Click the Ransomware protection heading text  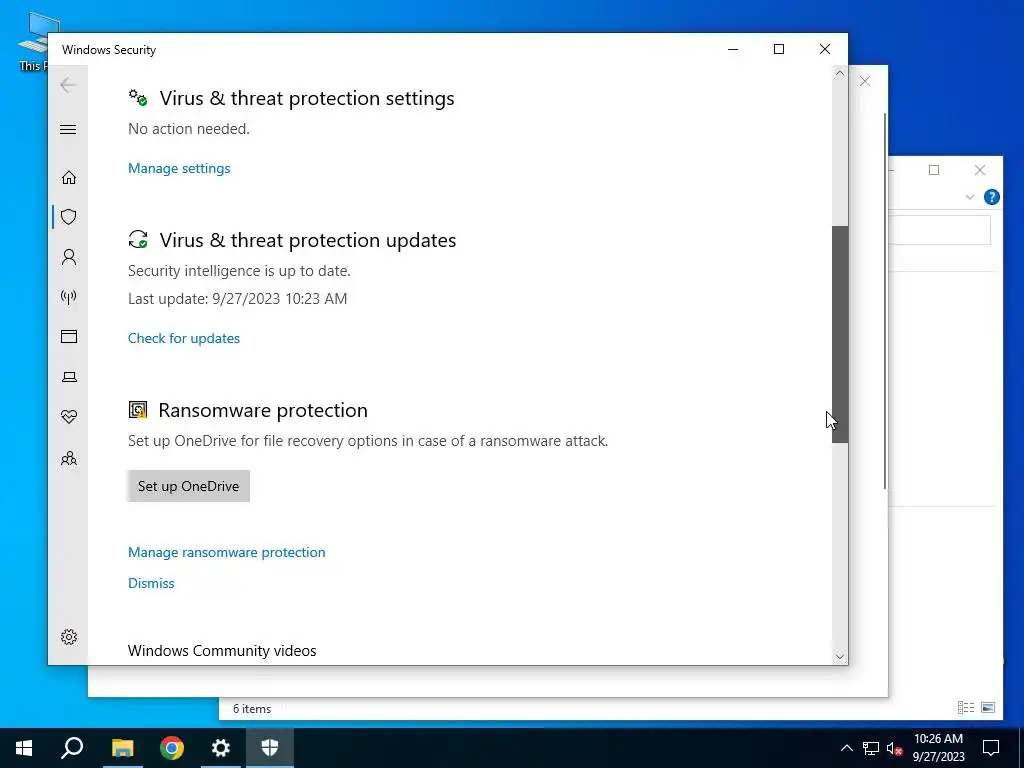point(263,410)
